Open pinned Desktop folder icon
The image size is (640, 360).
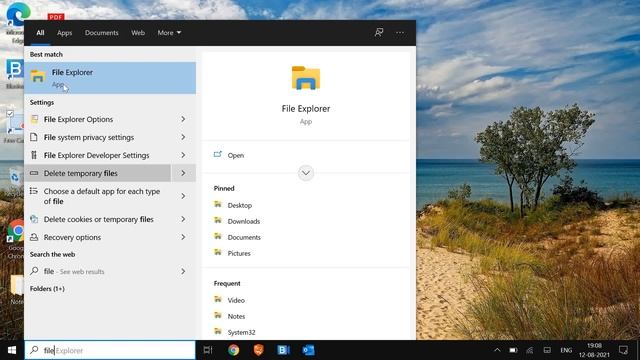point(218,204)
